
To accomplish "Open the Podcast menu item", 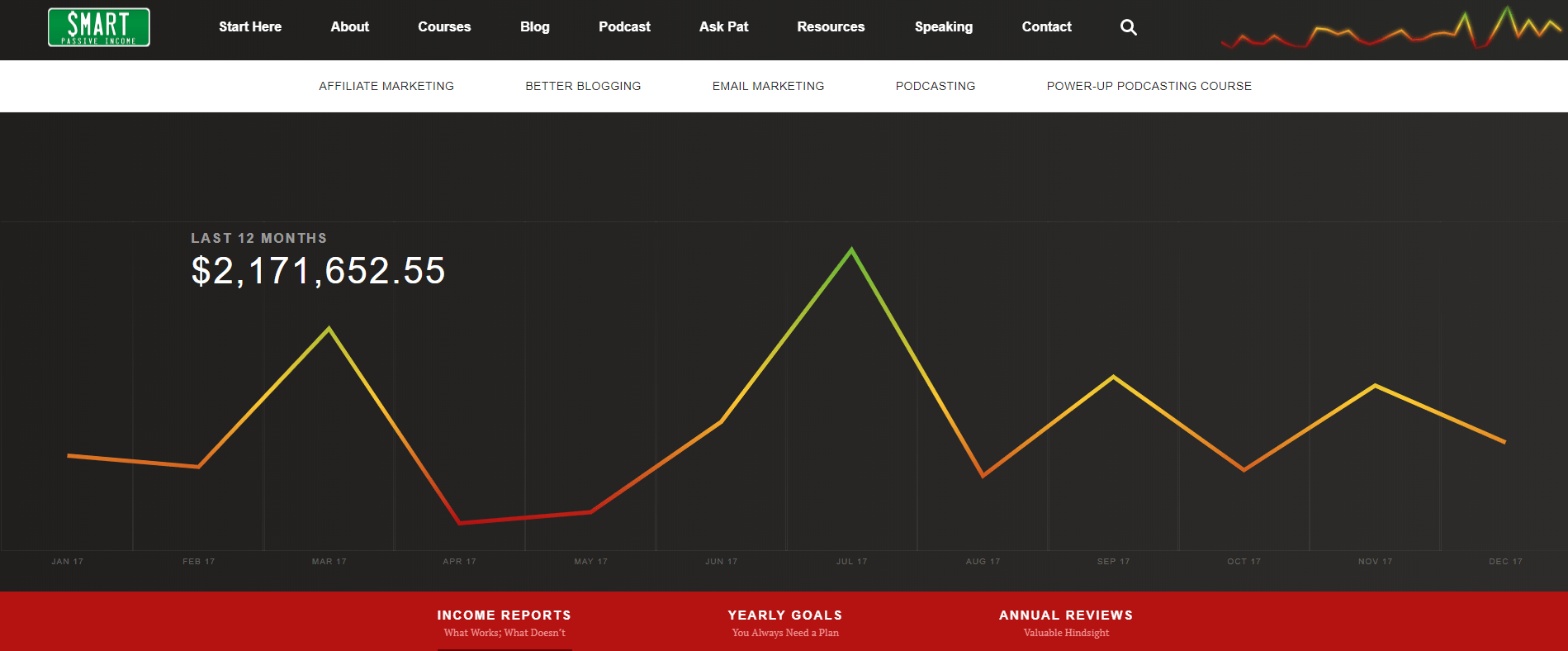I will pyautogui.click(x=624, y=26).
